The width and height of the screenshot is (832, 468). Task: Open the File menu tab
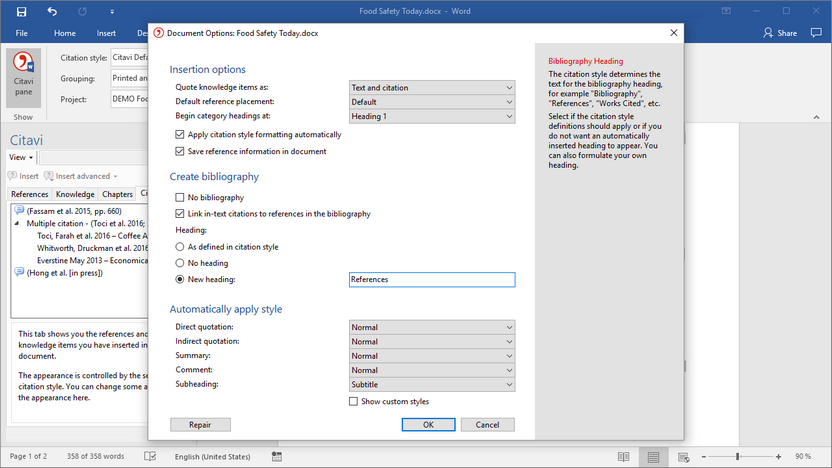[x=22, y=33]
